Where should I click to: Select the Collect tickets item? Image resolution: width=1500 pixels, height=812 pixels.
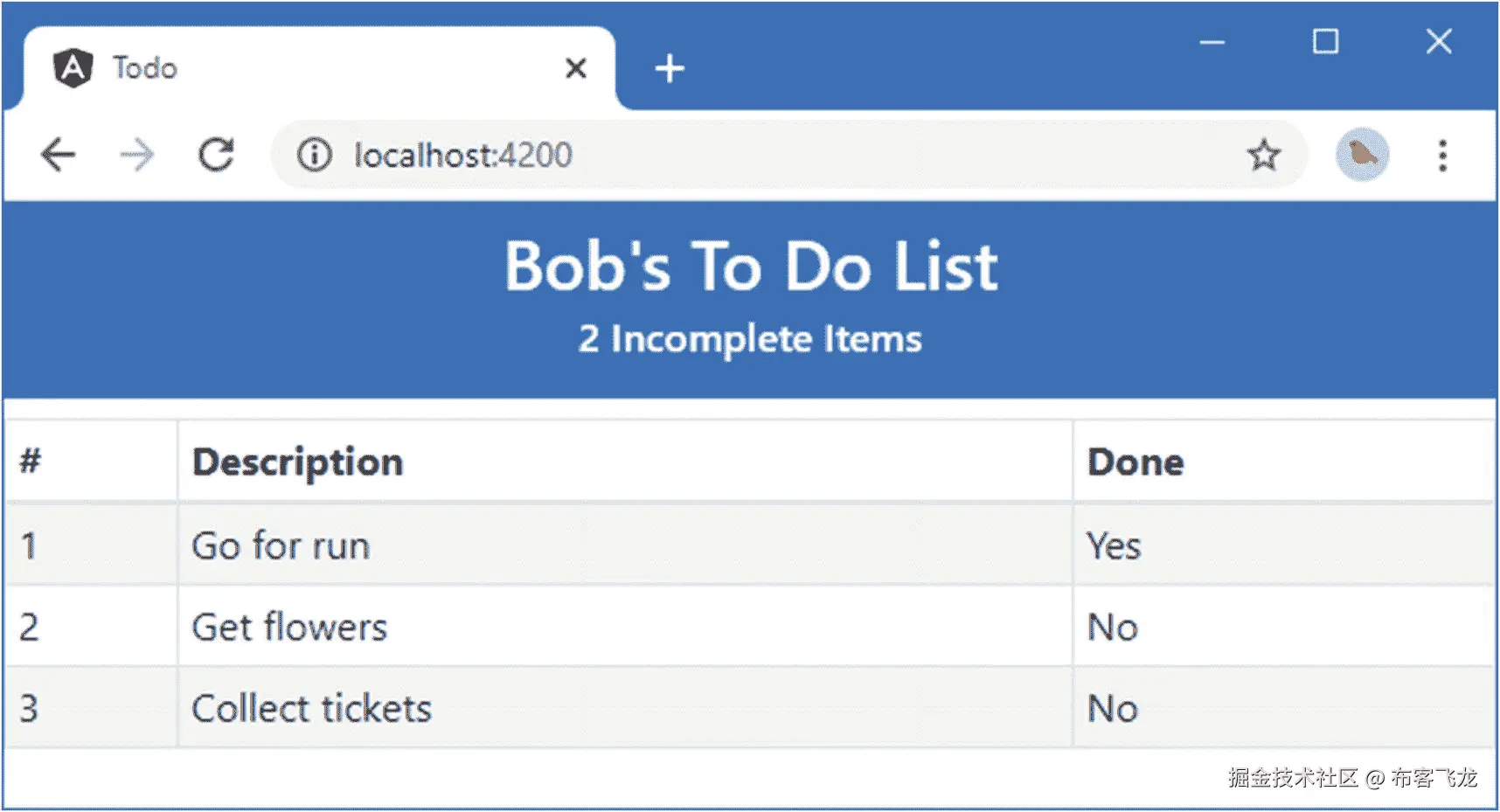[x=311, y=708]
